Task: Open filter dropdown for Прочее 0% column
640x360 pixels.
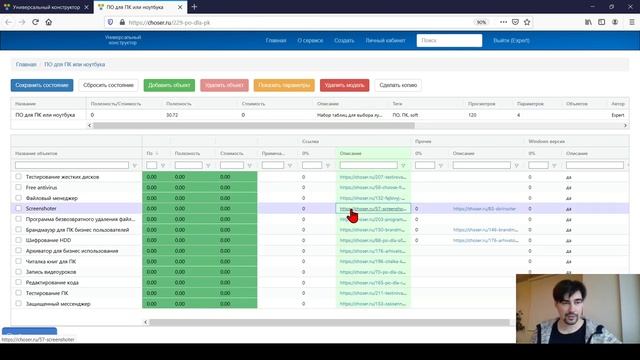Action: 441,166
